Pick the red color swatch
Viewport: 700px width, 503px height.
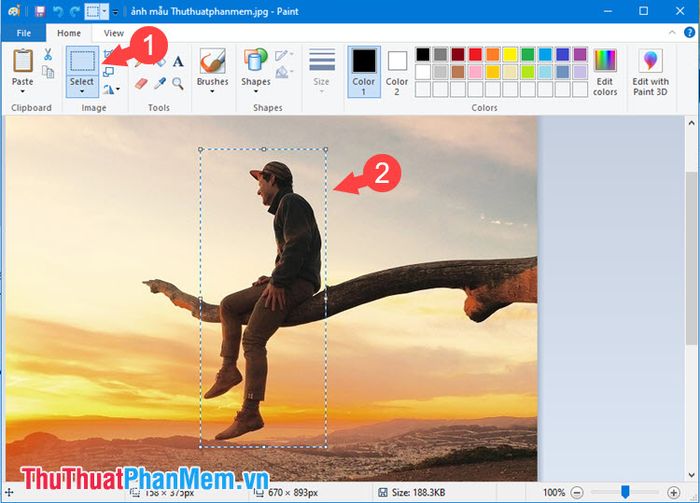[x=475, y=54]
